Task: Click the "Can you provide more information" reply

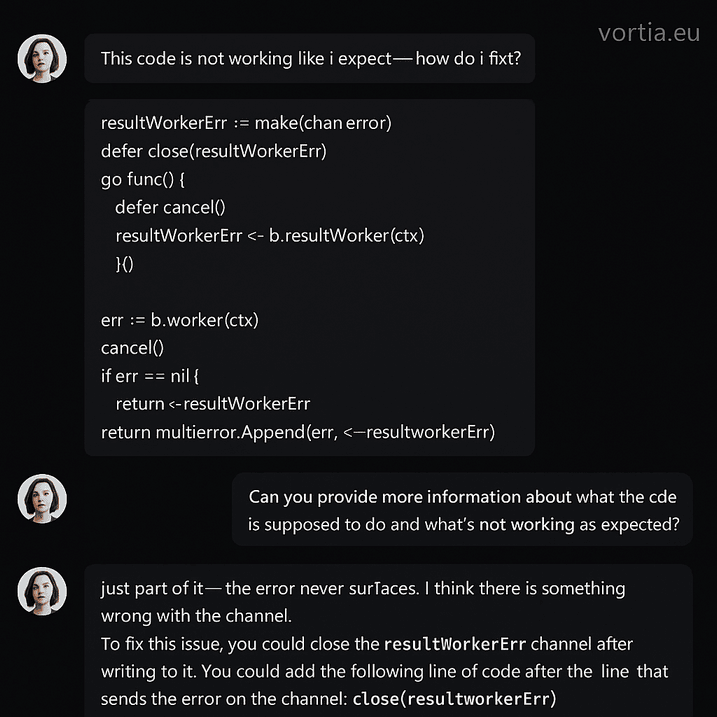Action: click(464, 510)
